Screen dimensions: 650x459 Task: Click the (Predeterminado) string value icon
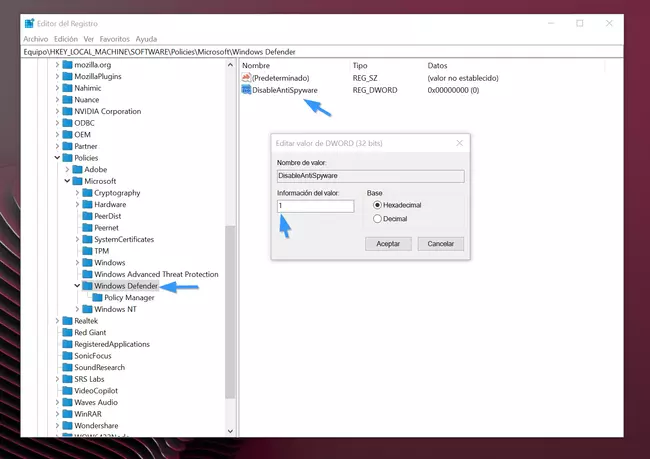pos(246,78)
